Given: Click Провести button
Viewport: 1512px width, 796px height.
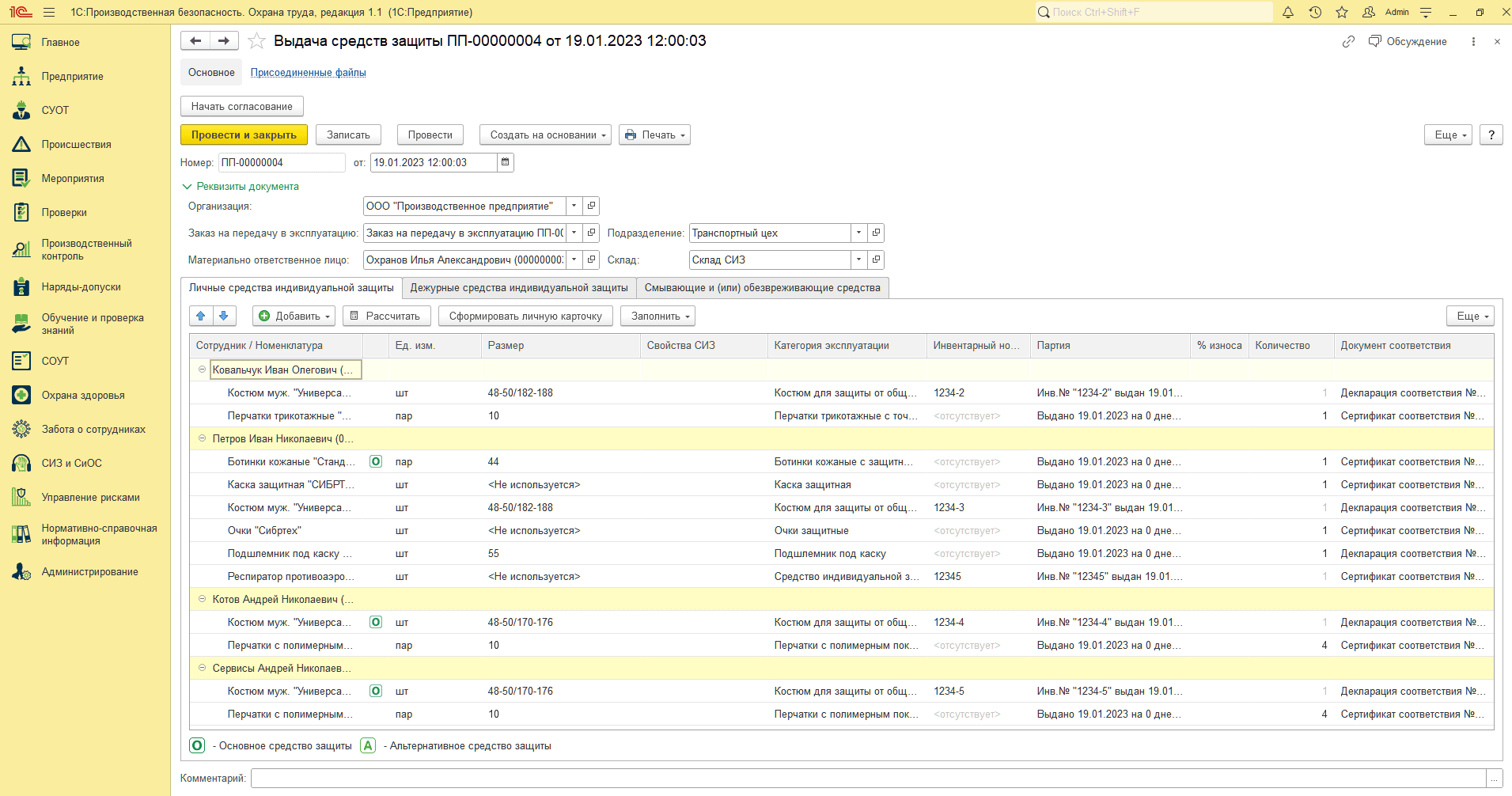Looking at the screenshot, I should 430,135.
